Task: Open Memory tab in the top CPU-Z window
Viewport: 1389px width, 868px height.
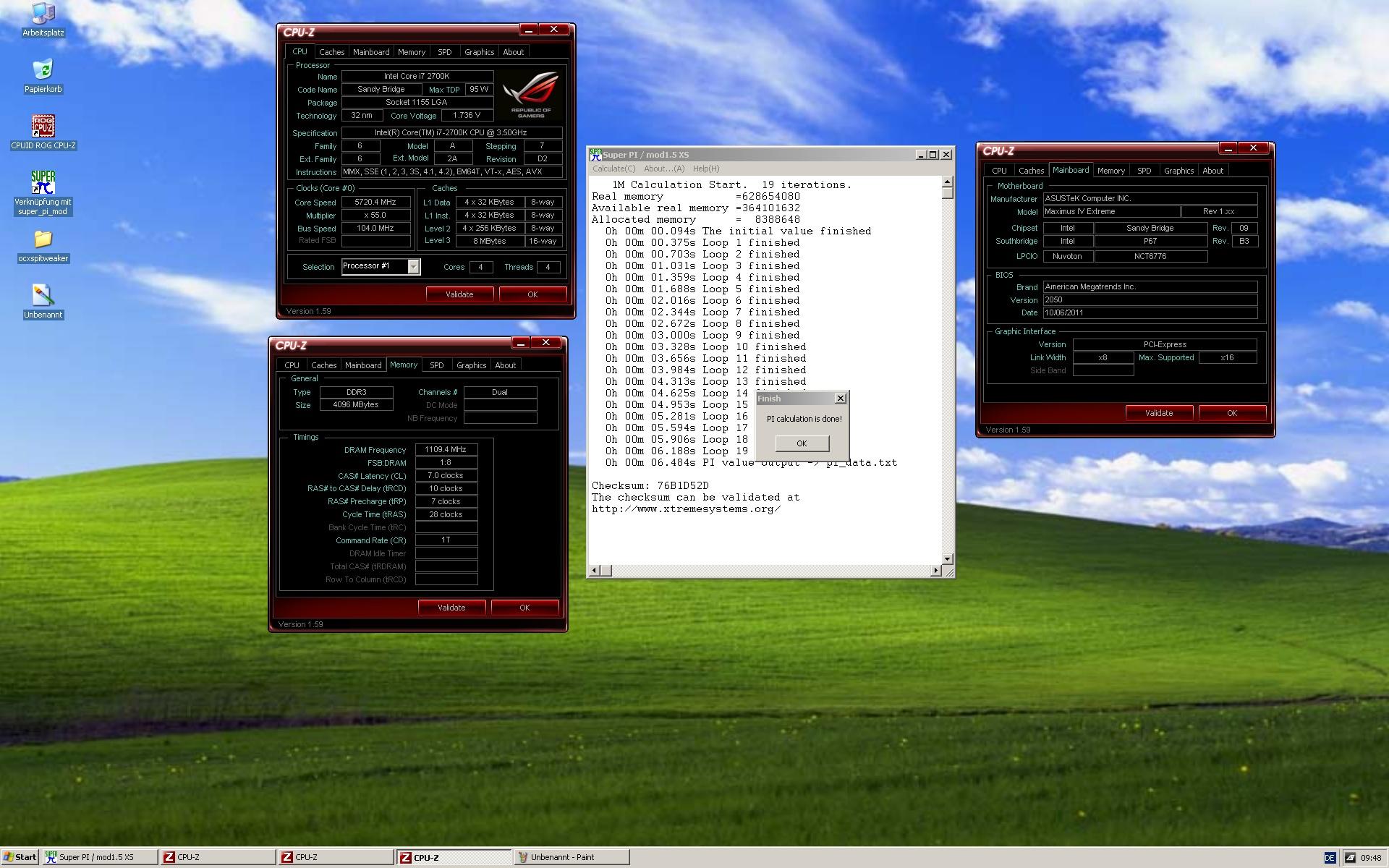Action: [x=412, y=52]
